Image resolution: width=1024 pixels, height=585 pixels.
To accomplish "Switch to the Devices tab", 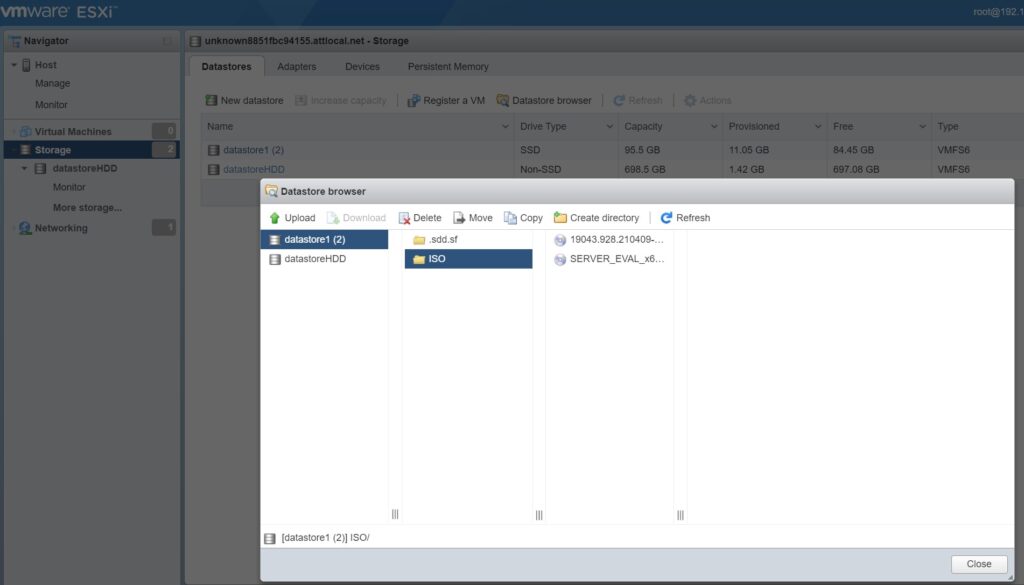I will [x=362, y=67].
